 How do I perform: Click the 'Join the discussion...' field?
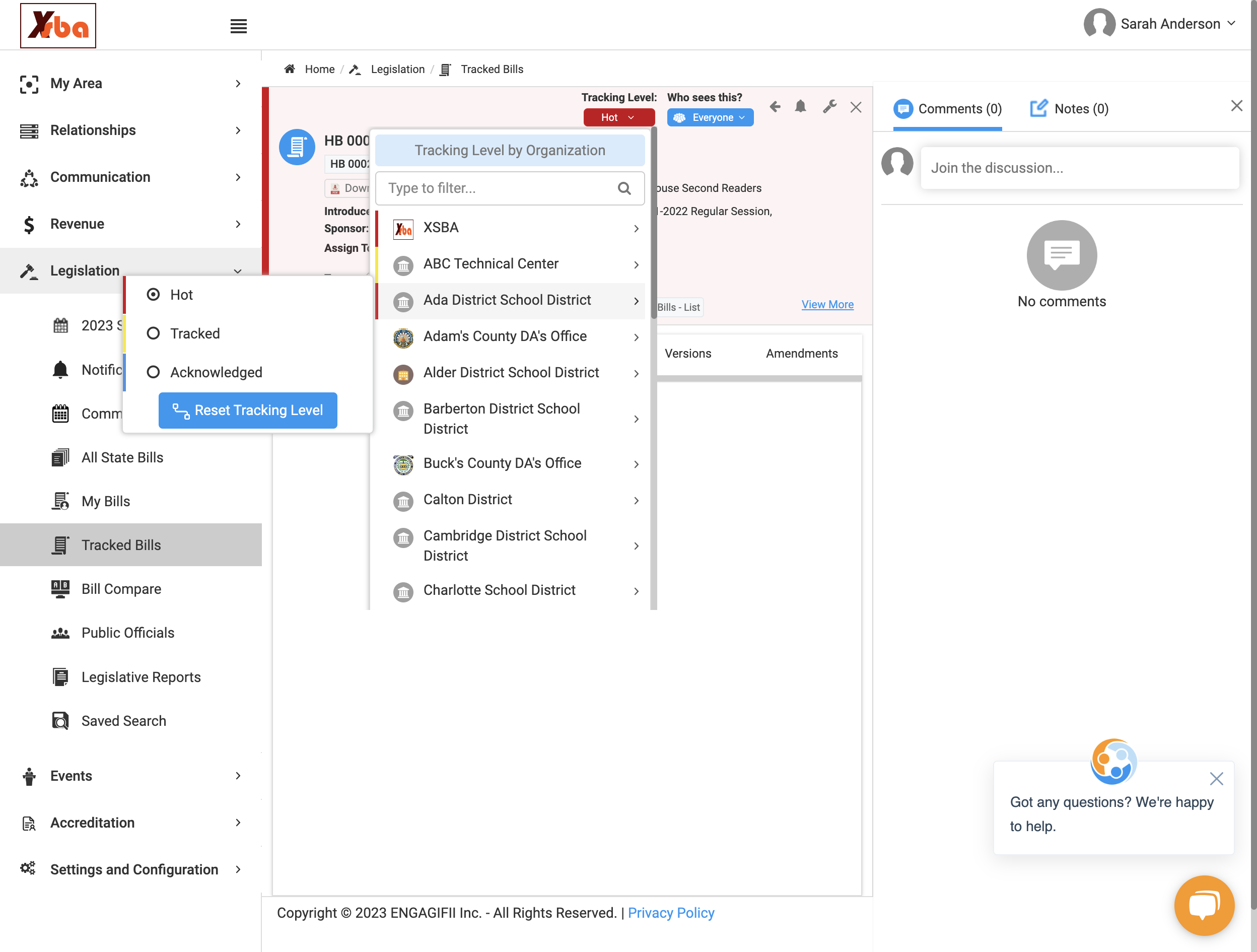coord(1080,168)
